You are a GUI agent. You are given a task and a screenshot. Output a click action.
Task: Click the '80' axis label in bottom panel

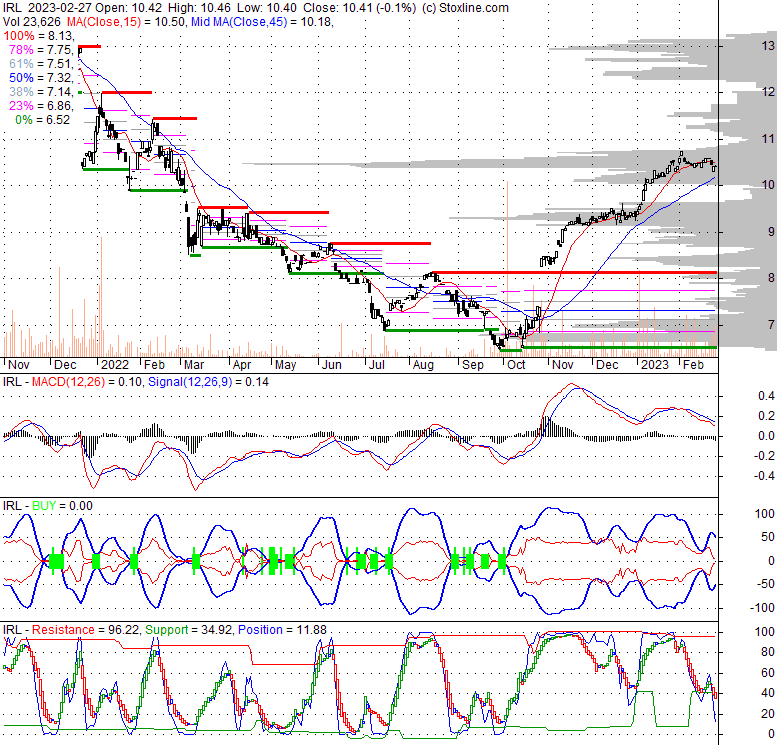tap(768, 652)
